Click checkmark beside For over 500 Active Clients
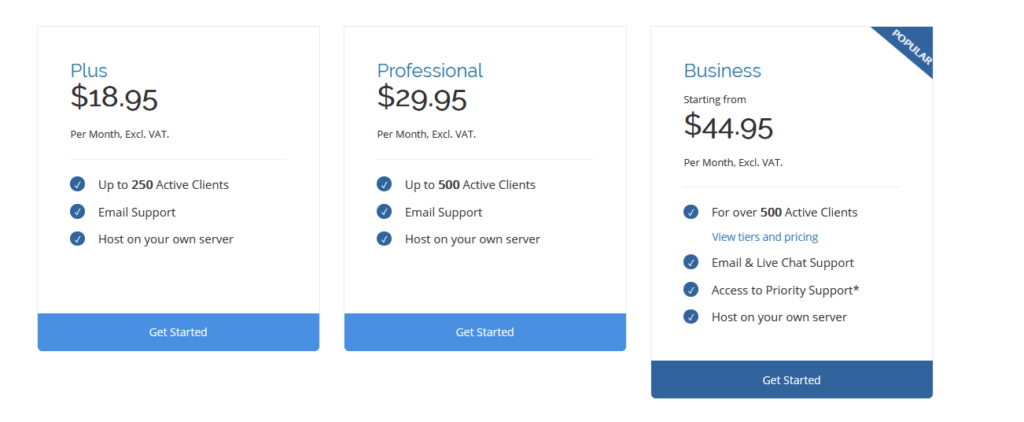The height and width of the screenshot is (422, 1024). click(x=691, y=212)
